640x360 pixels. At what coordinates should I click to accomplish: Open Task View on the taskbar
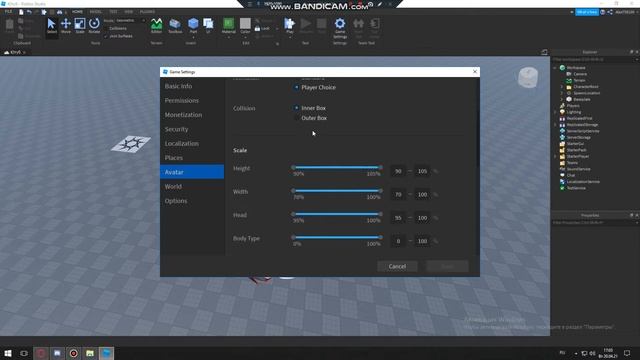[24, 353]
